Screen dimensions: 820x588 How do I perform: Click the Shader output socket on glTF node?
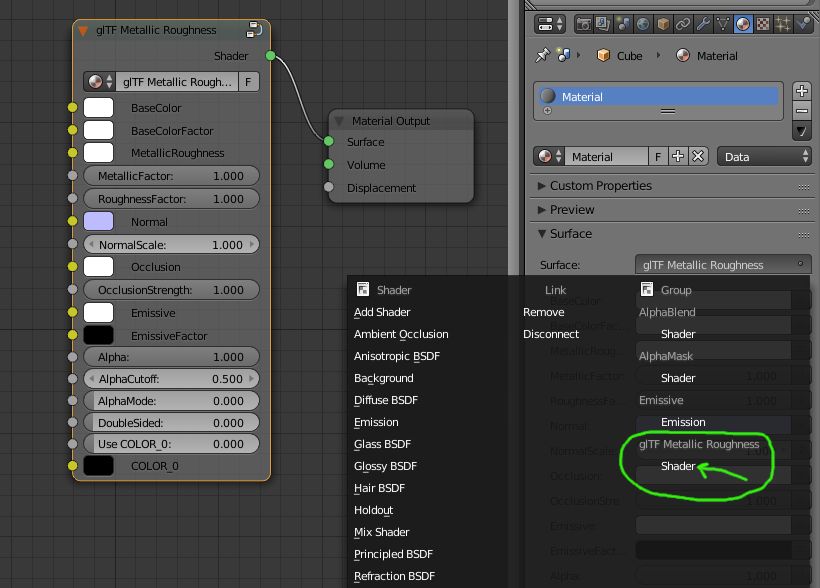pyautogui.click(x=270, y=55)
